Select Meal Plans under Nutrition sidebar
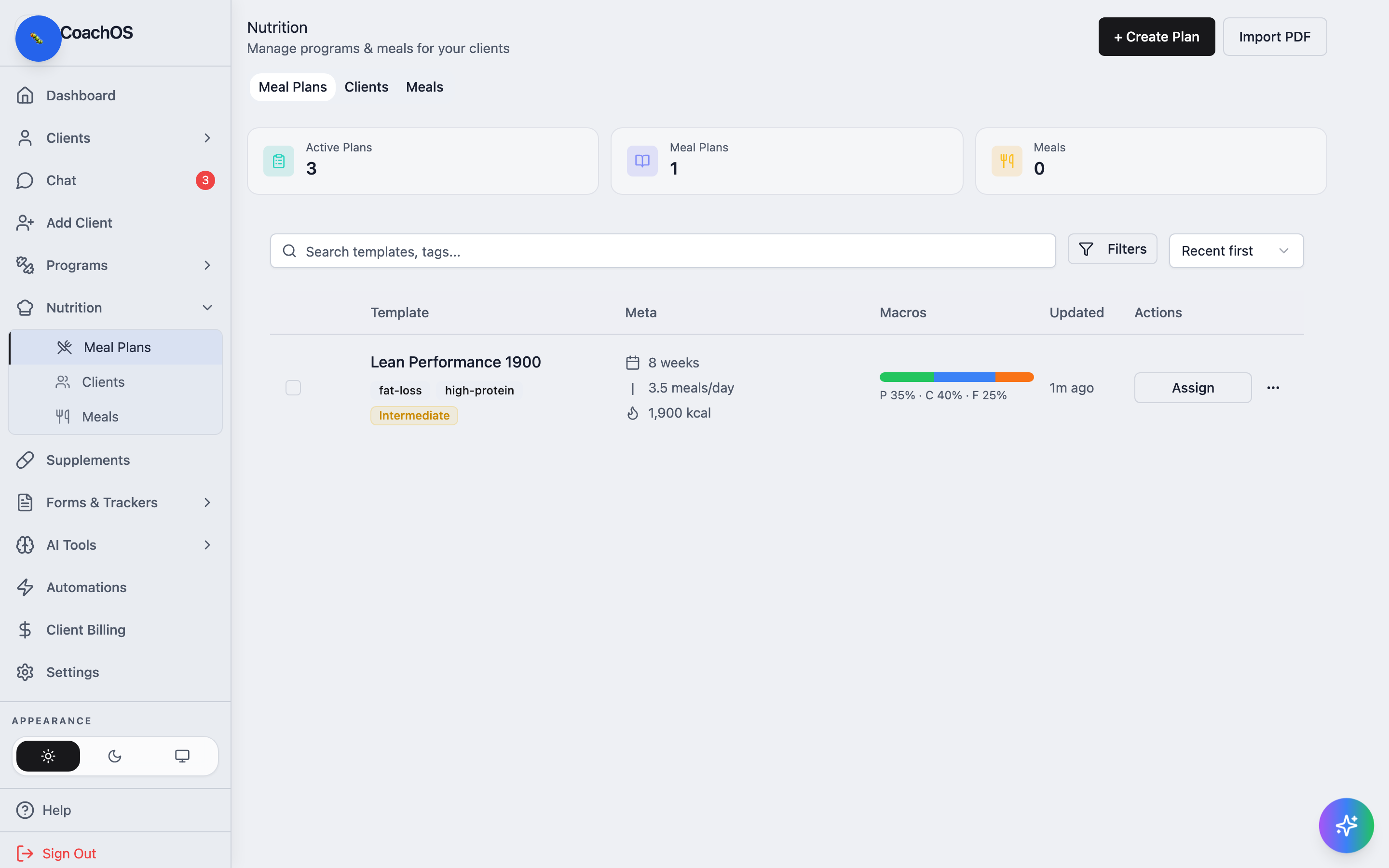 [116, 347]
